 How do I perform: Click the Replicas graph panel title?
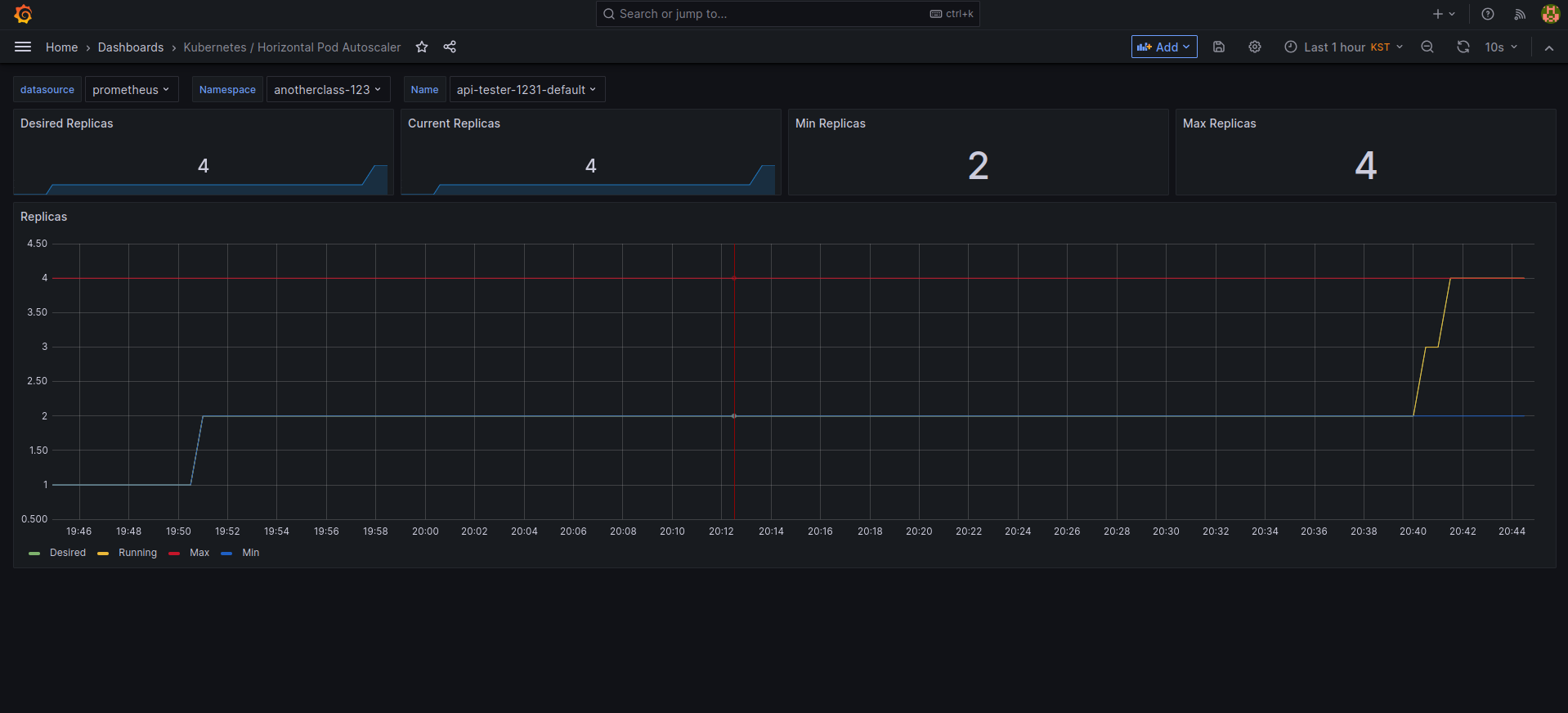pyautogui.click(x=44, y=217)
